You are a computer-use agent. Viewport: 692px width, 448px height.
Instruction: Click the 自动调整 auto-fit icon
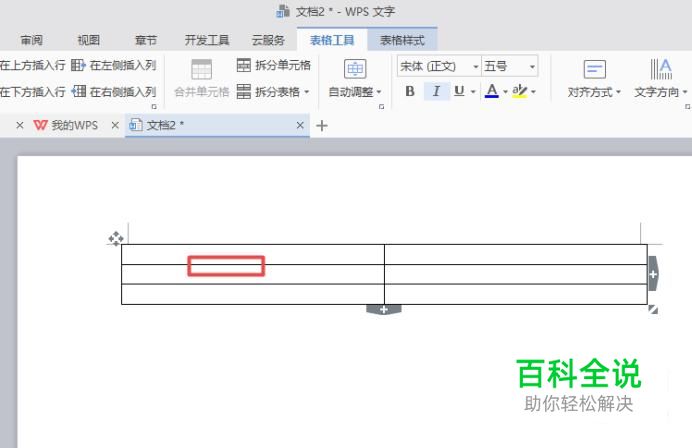355,69
